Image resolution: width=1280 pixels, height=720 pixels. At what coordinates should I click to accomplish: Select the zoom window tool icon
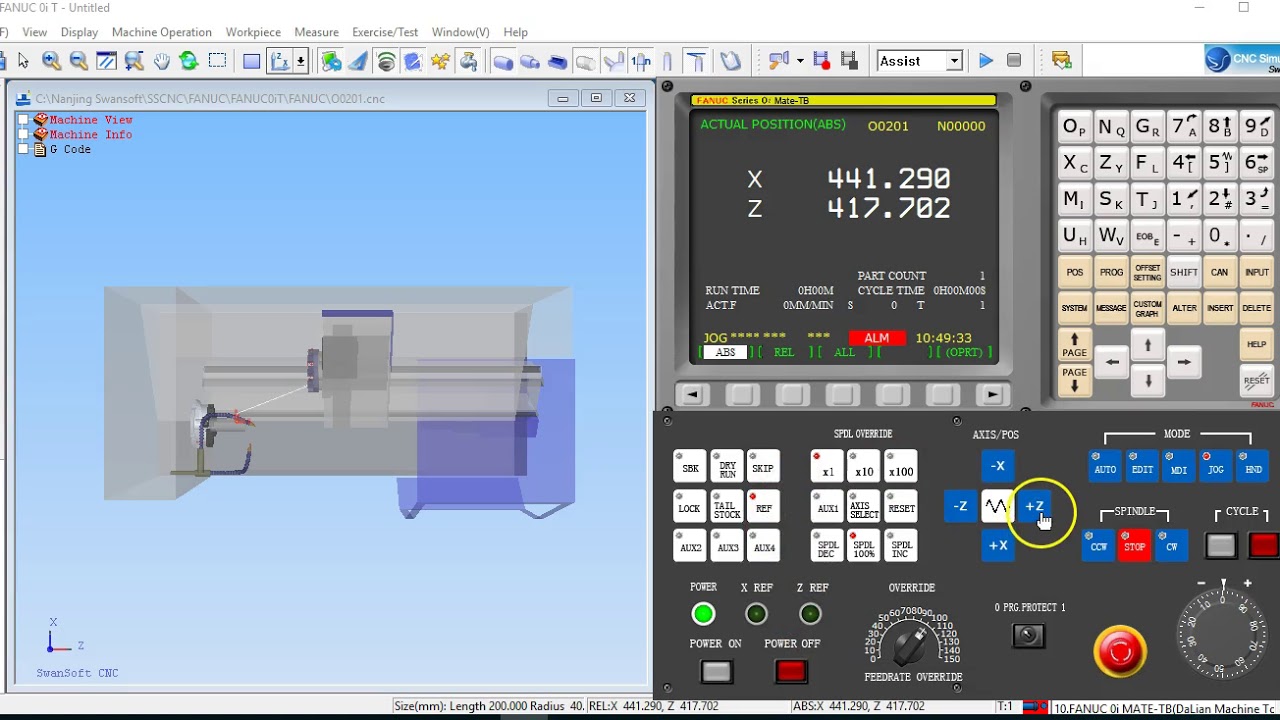(107, 61)
